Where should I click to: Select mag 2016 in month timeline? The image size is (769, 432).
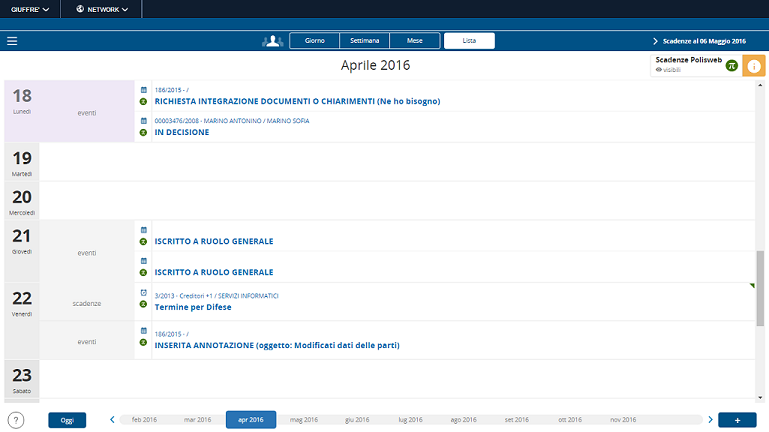[x=303, y=420]
